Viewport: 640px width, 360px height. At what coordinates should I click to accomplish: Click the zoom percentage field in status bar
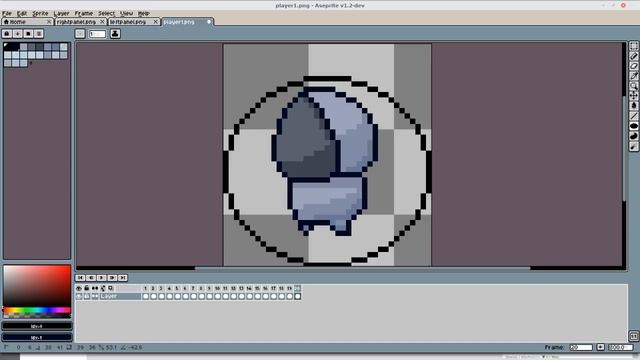[621, 347]
